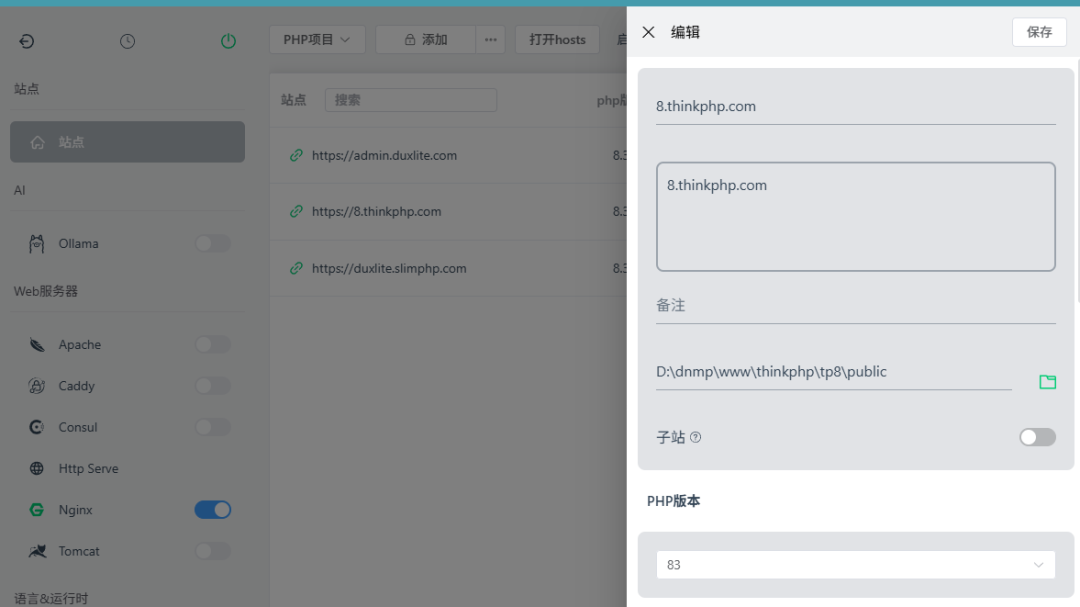1080x607 pixels.
Task: Open the three-dot more options button
Action: point(490,40)
